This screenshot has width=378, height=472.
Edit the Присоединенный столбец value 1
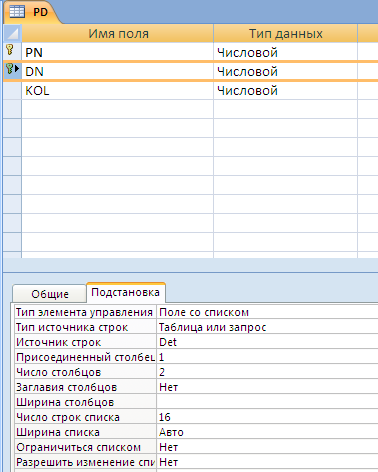click(267, 357)
